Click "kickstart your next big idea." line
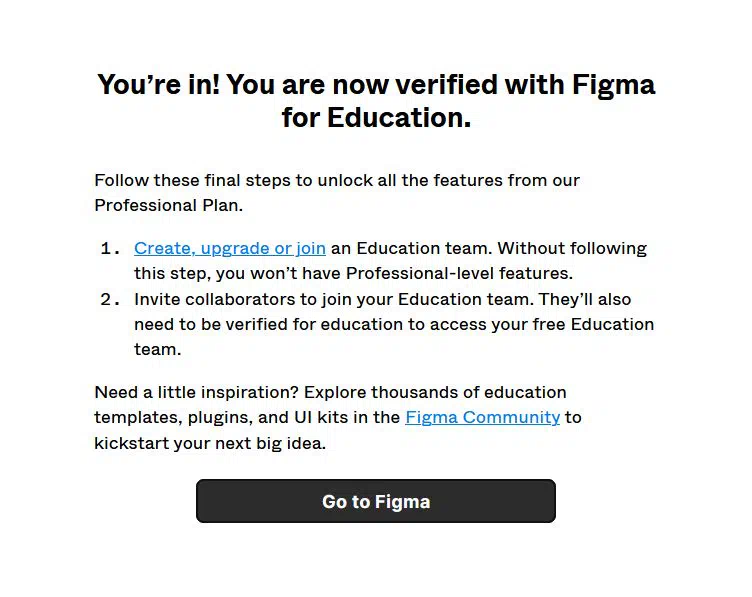The width and height of the screenshot is (752, 597). tap(210, 443)
